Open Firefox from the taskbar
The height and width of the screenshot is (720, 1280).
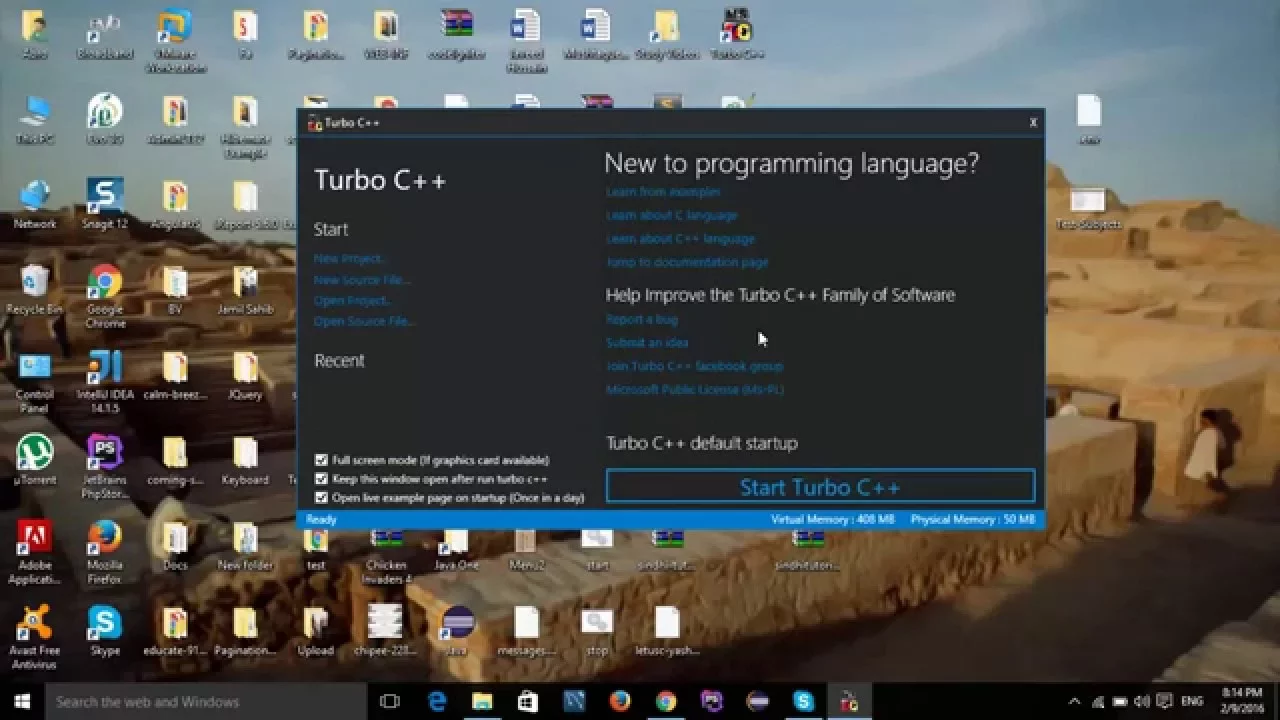tap(620, 702)
